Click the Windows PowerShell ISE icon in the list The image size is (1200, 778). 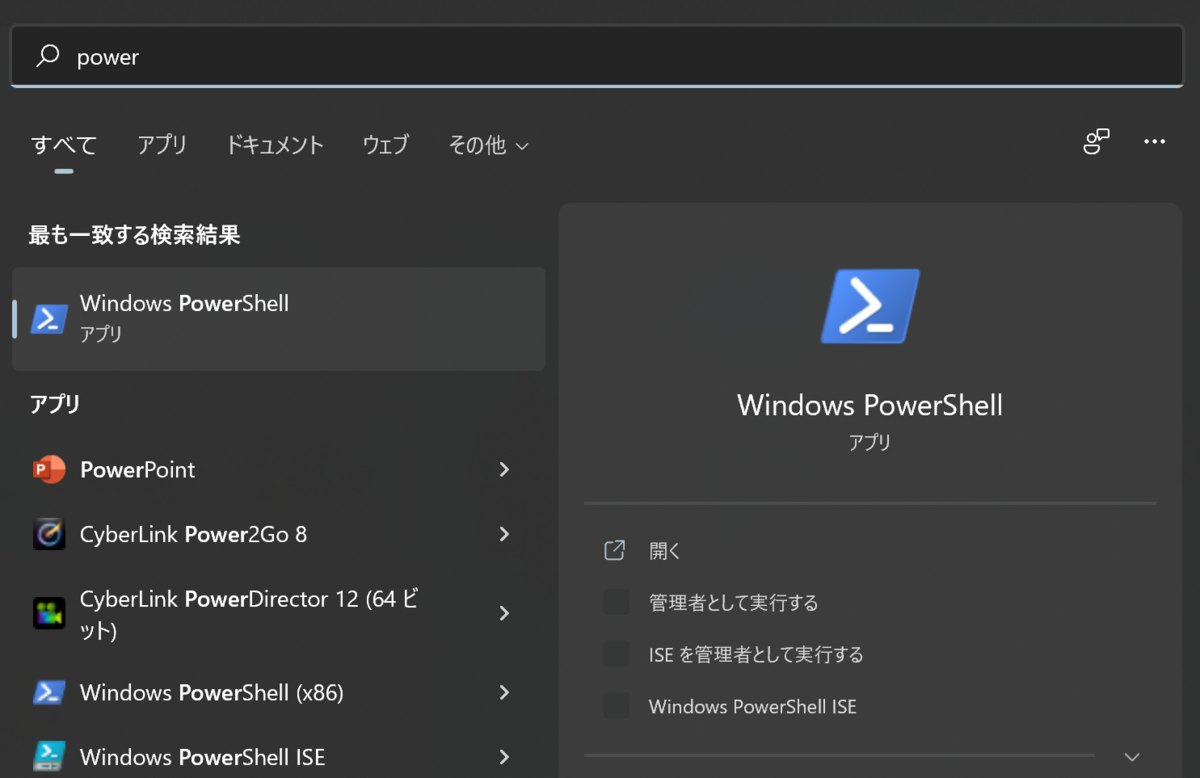pyautogui.click(x=49, y=756)
